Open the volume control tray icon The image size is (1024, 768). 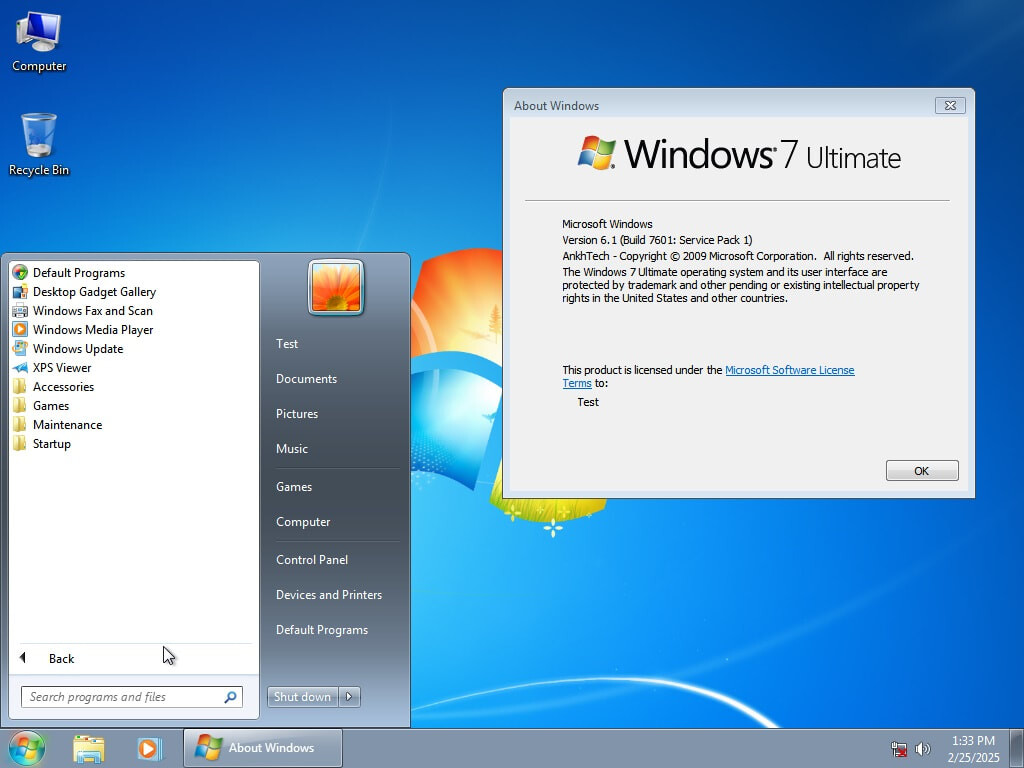[x=923, y=749]
